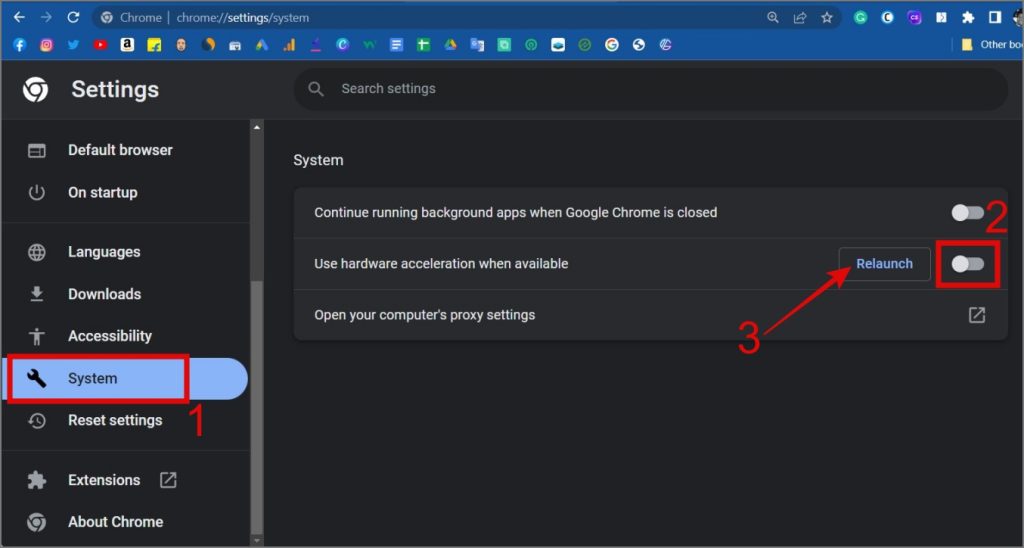Click the Grammarly extension icon
1024x548 pixels.
(860, 17)
